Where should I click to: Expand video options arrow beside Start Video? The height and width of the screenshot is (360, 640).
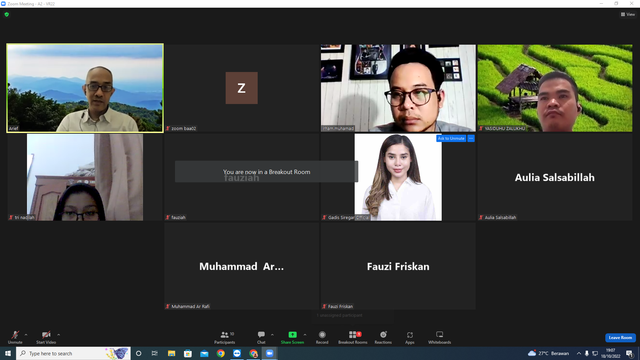coord(59,335)
